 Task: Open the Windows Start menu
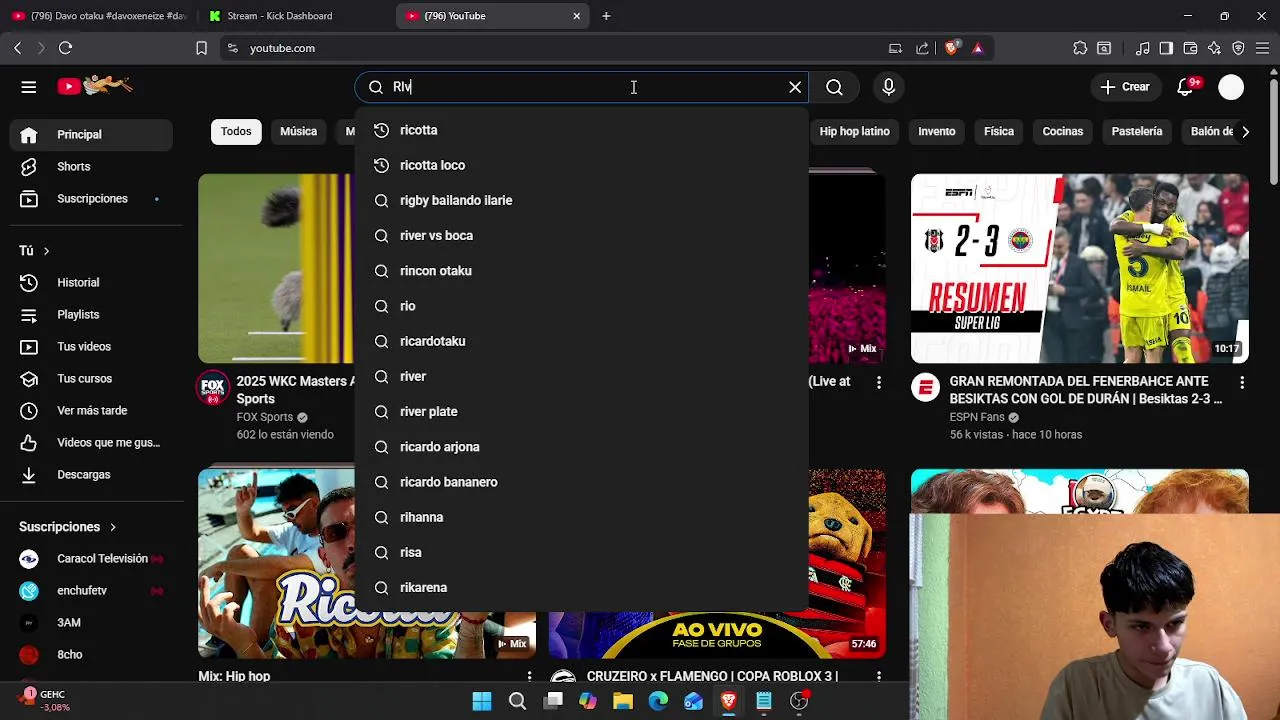pos(482,701)
